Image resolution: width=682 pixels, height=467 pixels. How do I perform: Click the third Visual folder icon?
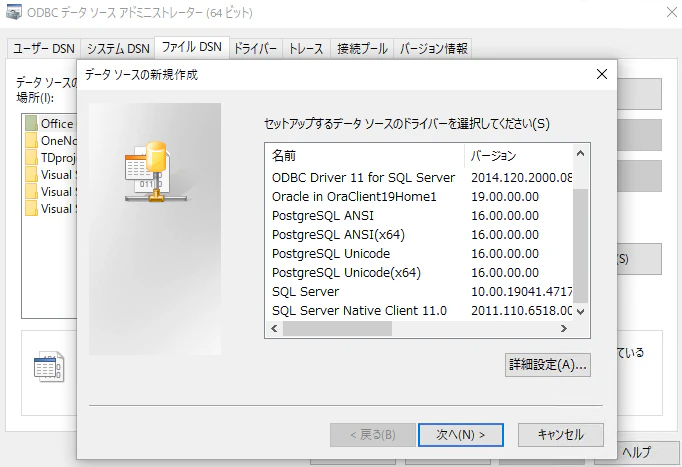click(x=31, y=208)
